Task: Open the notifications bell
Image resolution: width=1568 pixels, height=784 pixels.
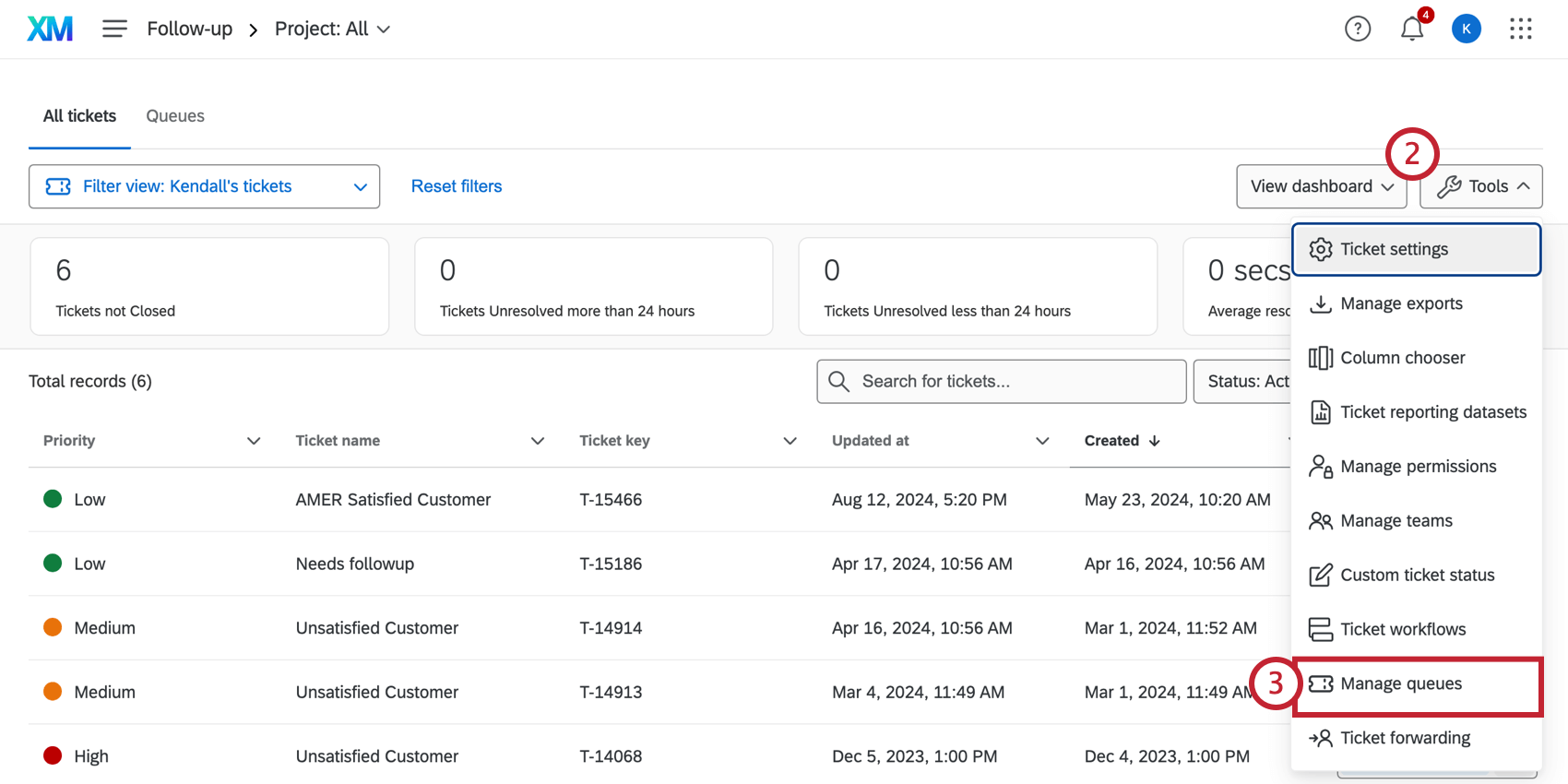Action: point(1411,30)
